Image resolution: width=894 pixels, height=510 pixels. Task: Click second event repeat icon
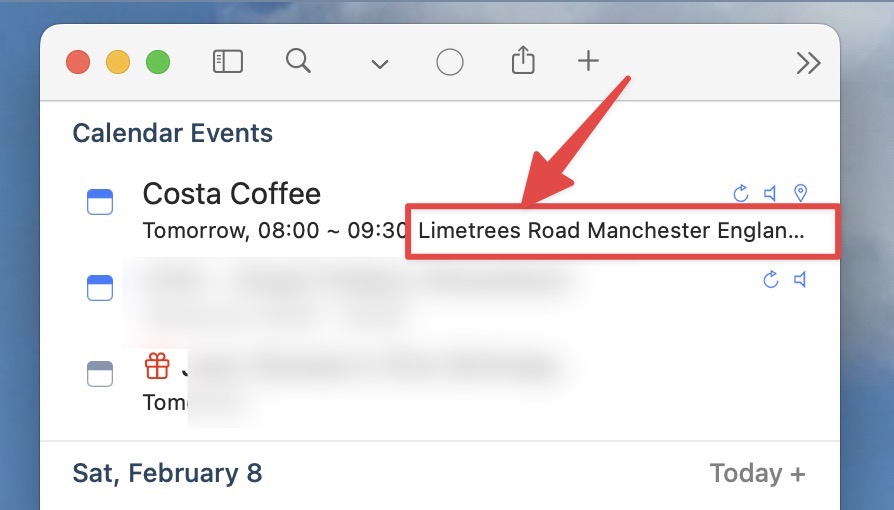771,280
